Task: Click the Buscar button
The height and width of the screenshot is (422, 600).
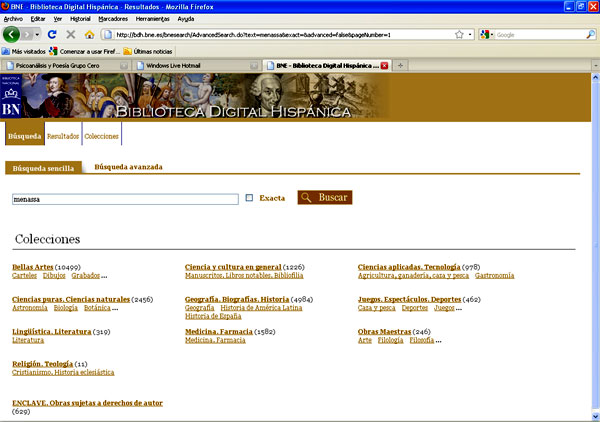Action: (325, 197)
